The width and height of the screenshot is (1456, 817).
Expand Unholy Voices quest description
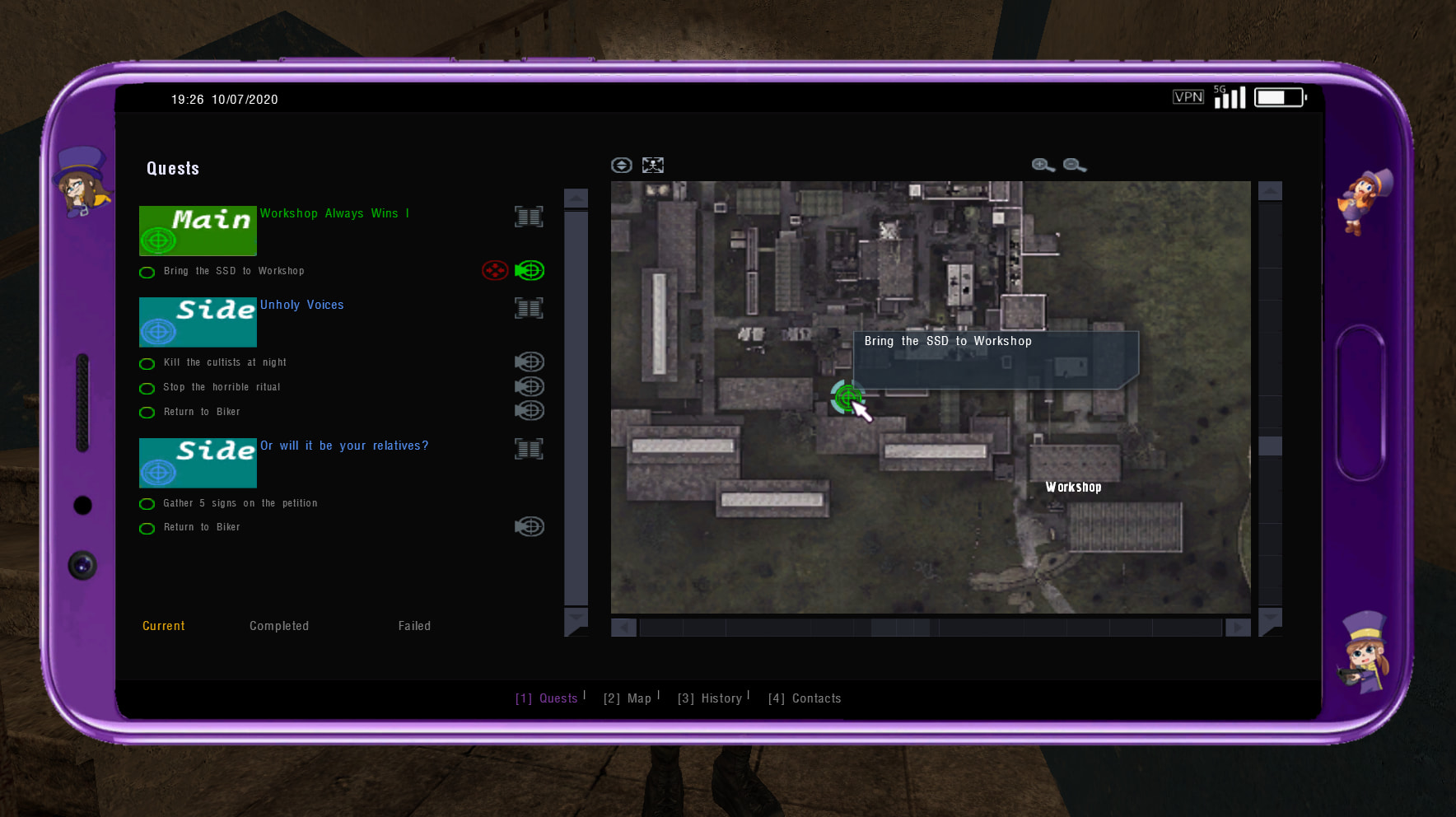coord(529,308)
